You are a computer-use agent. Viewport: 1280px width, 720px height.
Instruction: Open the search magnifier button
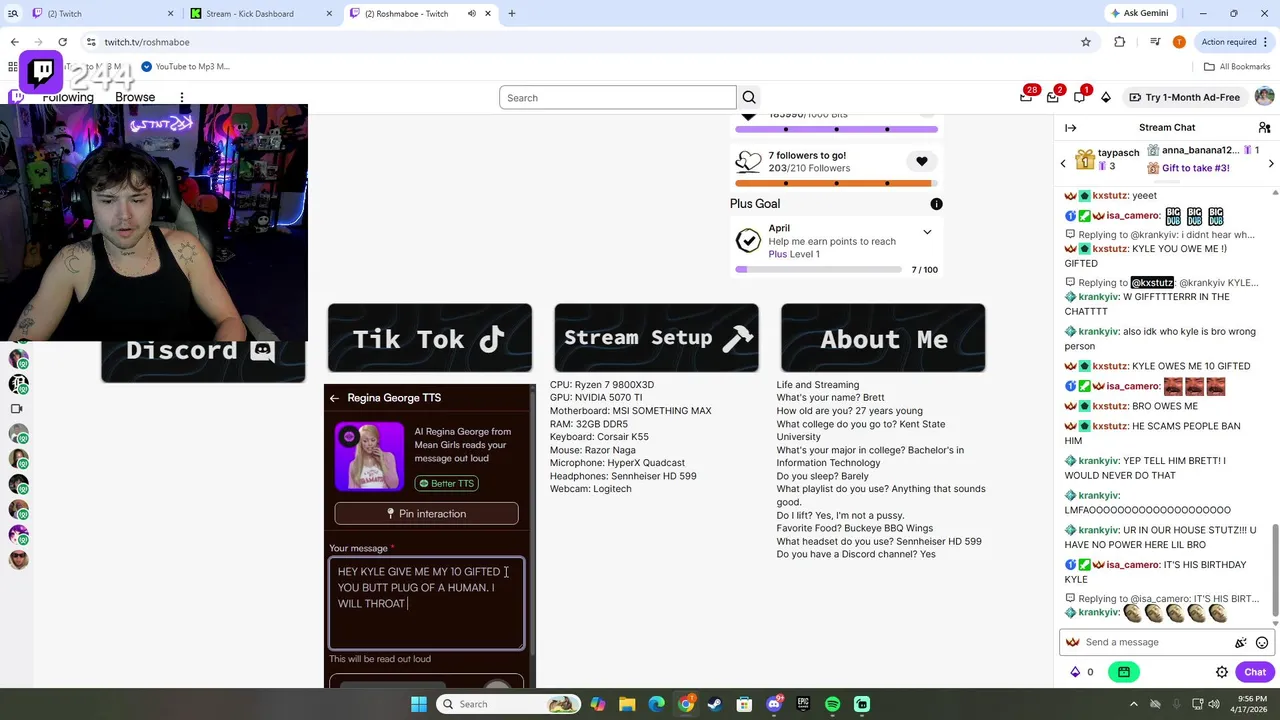click(x=749, y=98)
